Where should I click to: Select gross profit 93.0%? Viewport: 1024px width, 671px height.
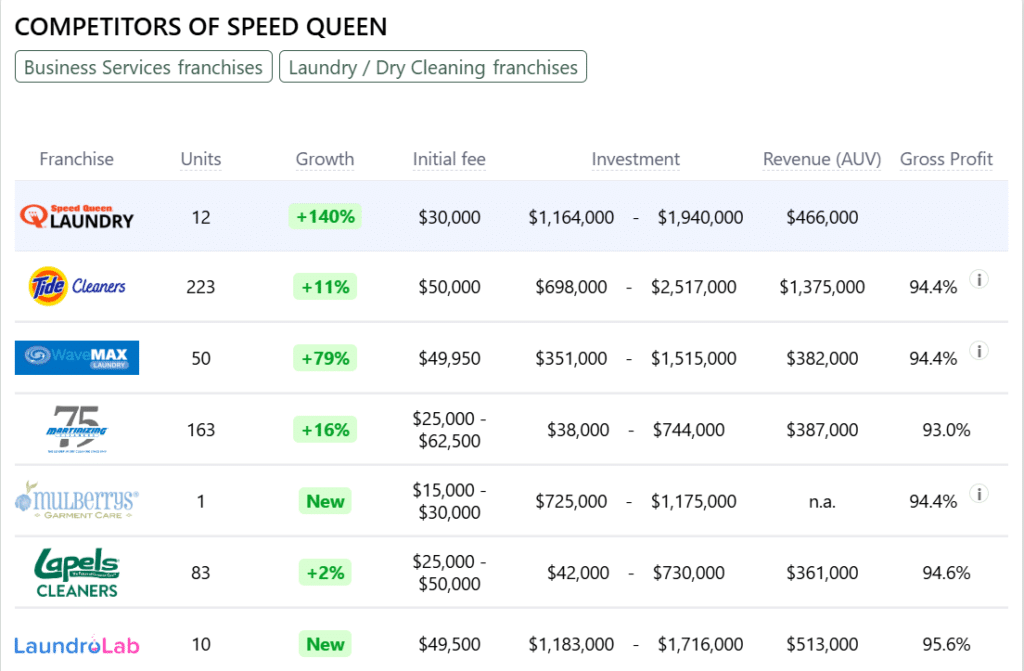946,429
